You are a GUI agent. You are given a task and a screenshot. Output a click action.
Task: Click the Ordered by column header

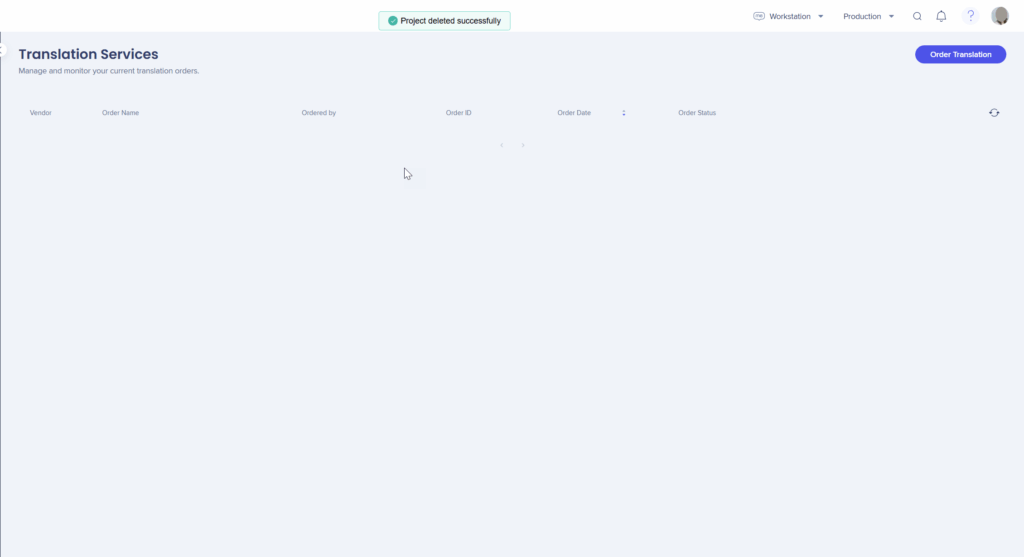click(319, 113)
